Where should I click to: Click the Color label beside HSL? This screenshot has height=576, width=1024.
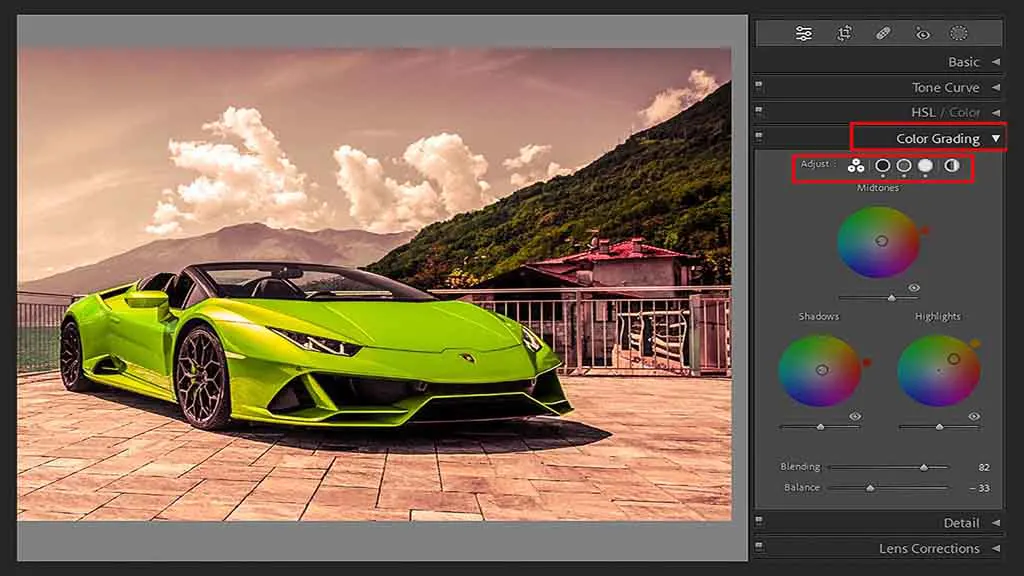[965, 113]
